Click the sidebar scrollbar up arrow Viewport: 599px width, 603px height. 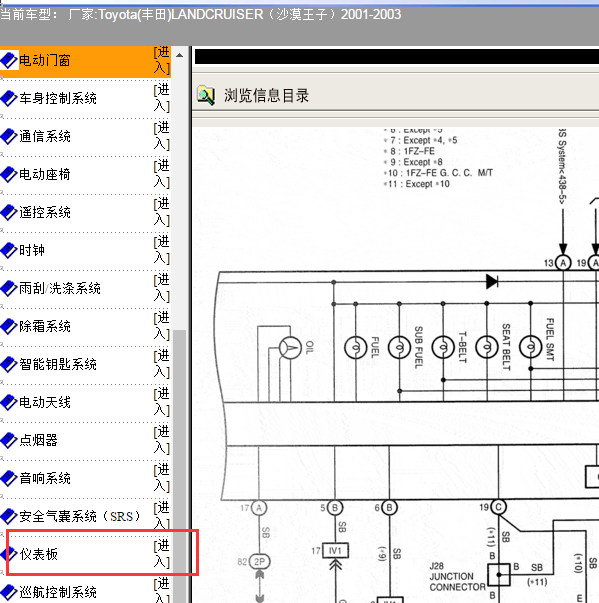tap(180, 55)
